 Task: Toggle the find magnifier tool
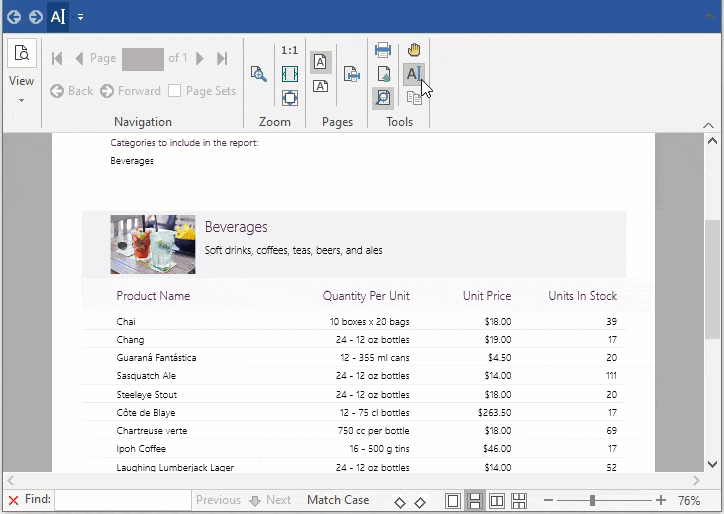383,97
